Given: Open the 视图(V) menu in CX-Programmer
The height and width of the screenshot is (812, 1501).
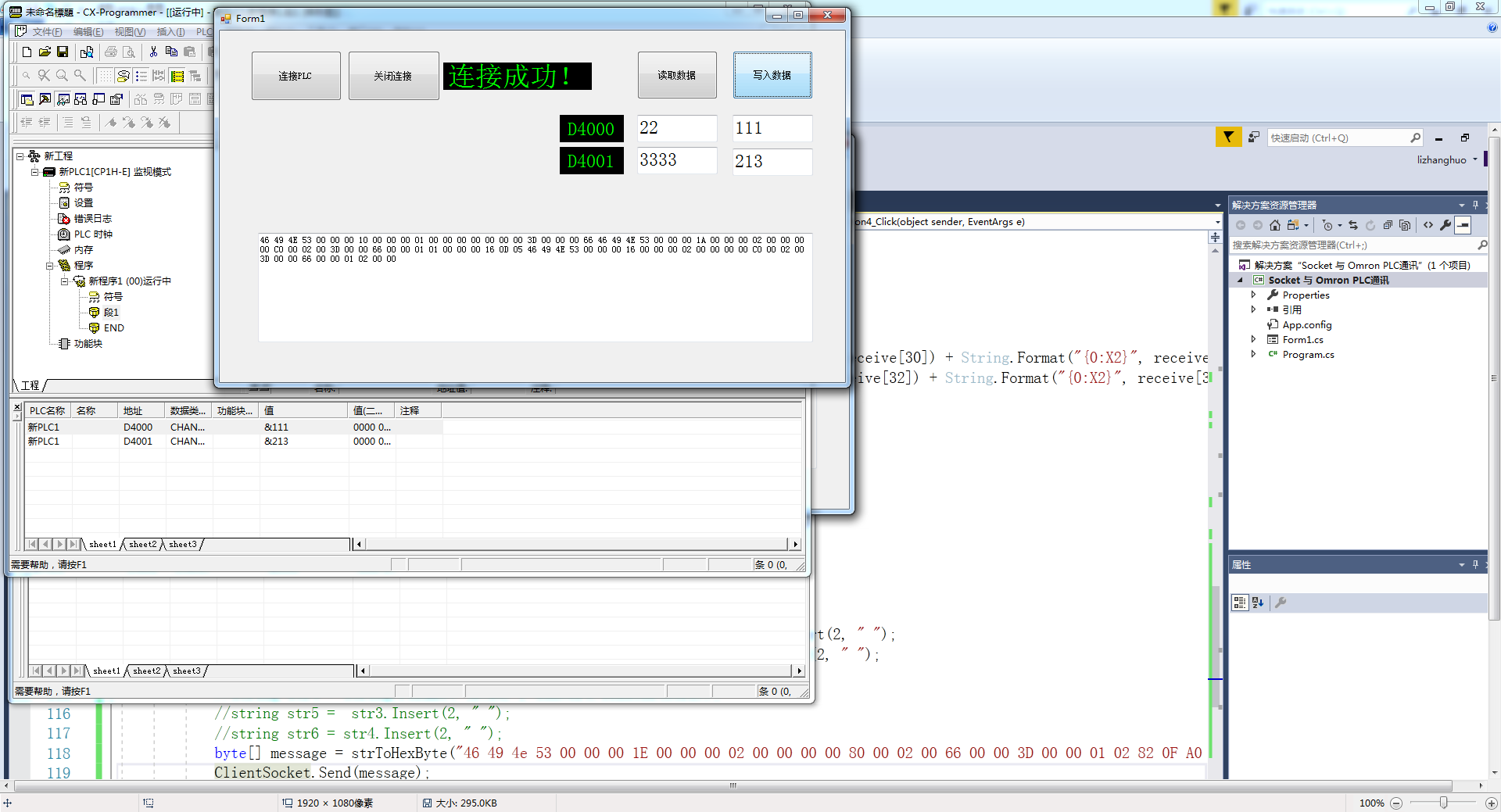Looking at the screenshot, I should click(x=130, y=32).
